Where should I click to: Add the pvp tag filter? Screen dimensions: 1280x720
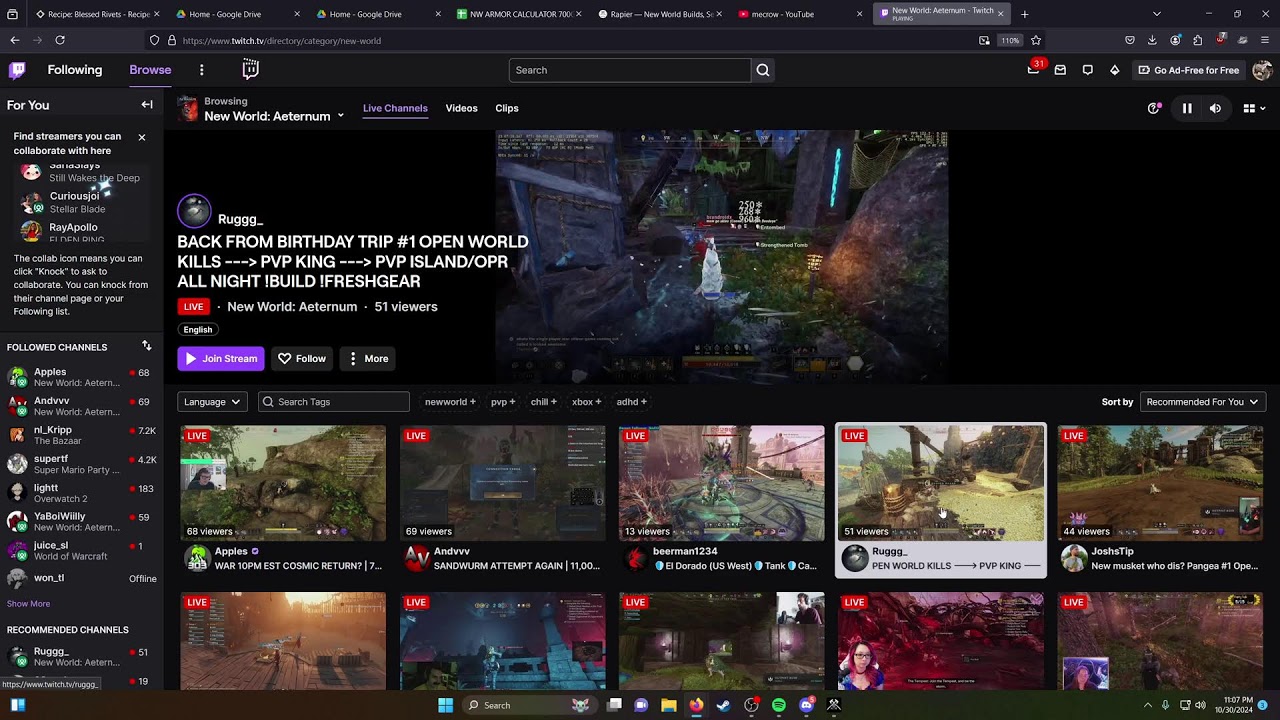[x=503, y=402]
